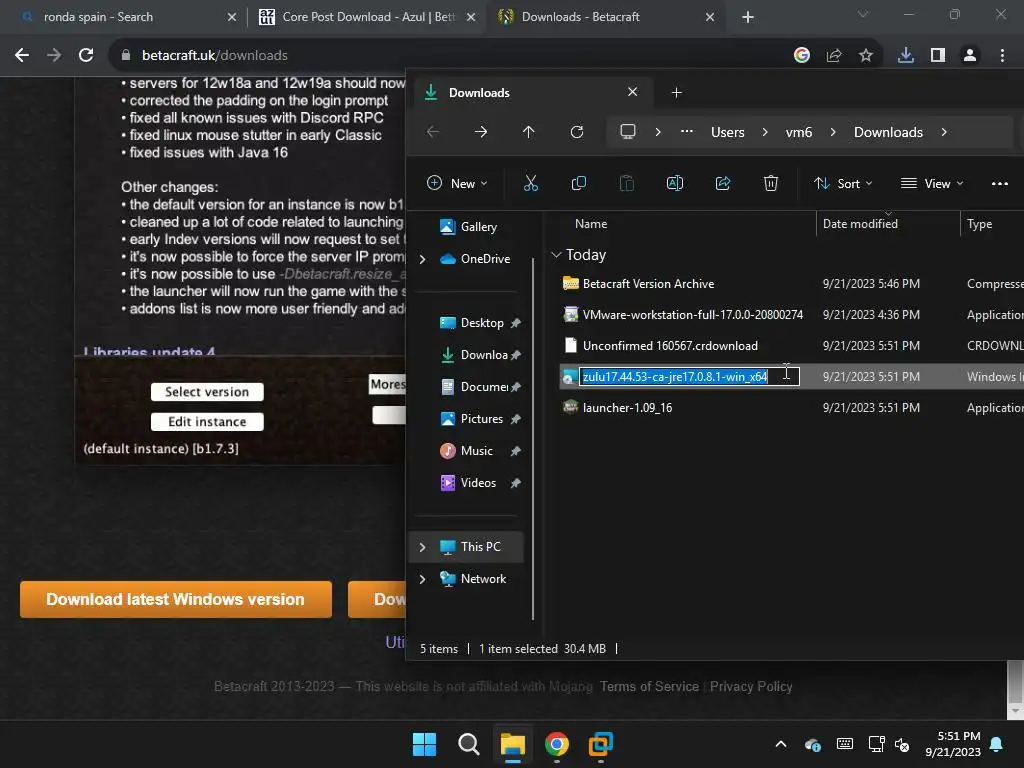Click vm6 in the address breadcrumb
This screenshot has width=1024, height=768.
point(799,132)
